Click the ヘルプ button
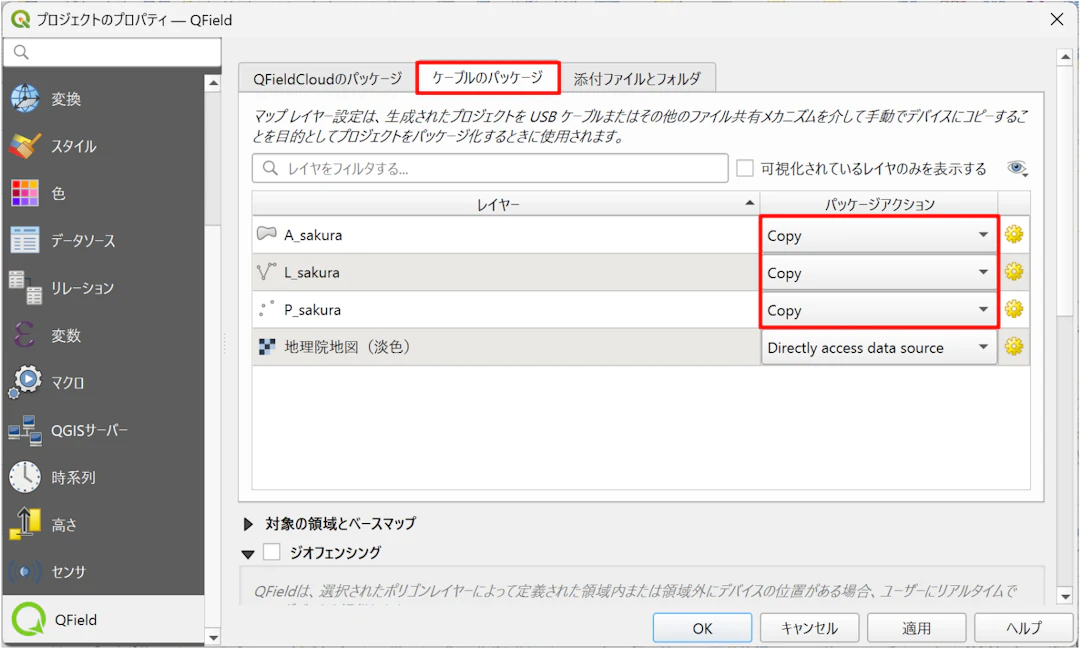Screen dimensions: 1080x649 point(1022,627)
